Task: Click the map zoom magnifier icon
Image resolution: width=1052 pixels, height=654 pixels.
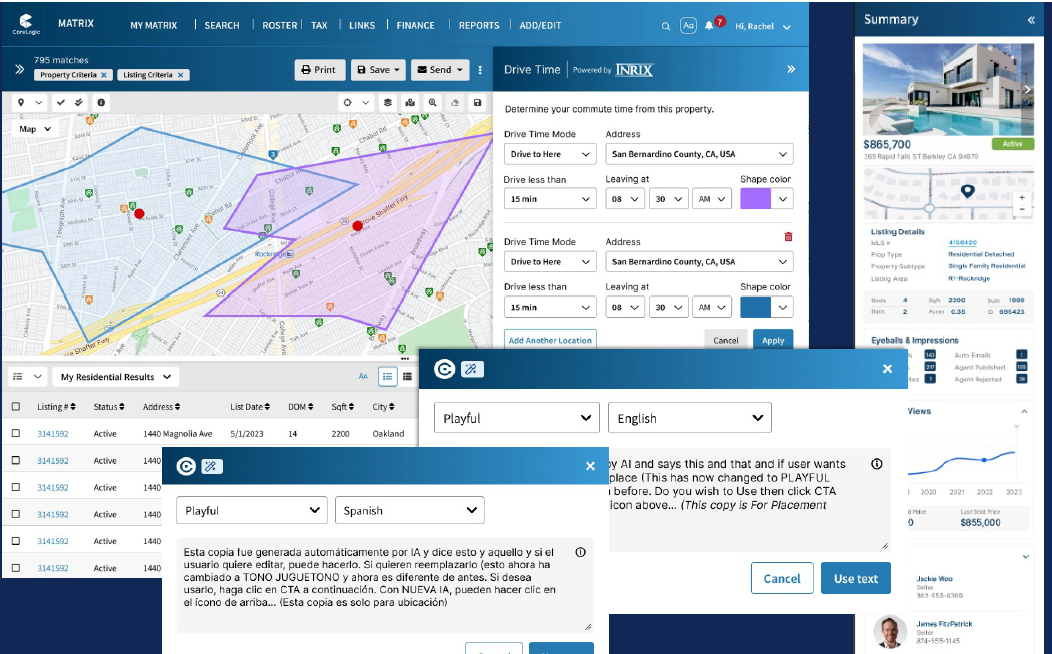Action: click(x=432, y=102)
